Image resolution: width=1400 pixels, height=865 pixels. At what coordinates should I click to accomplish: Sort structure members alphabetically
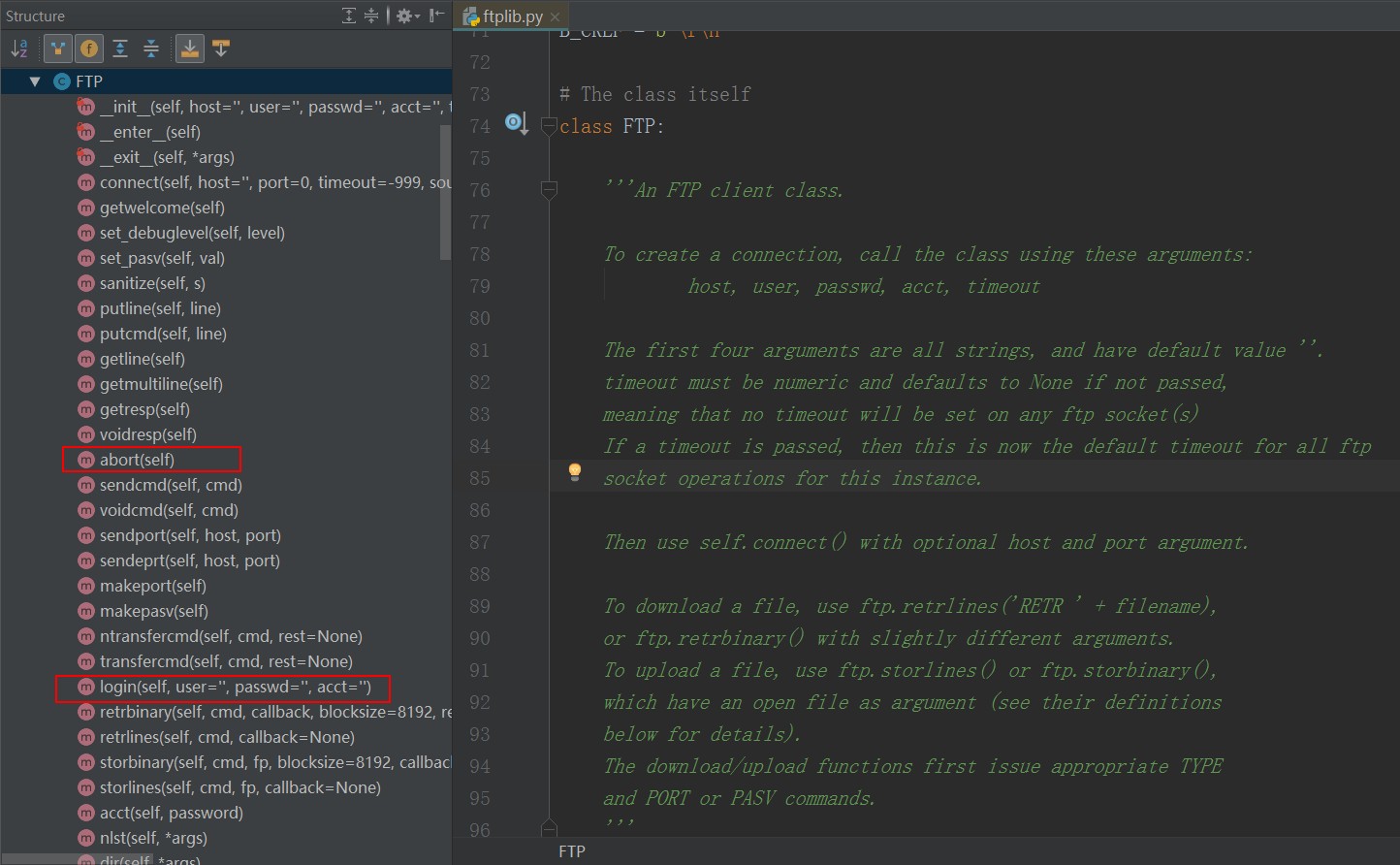pos(19,48)
